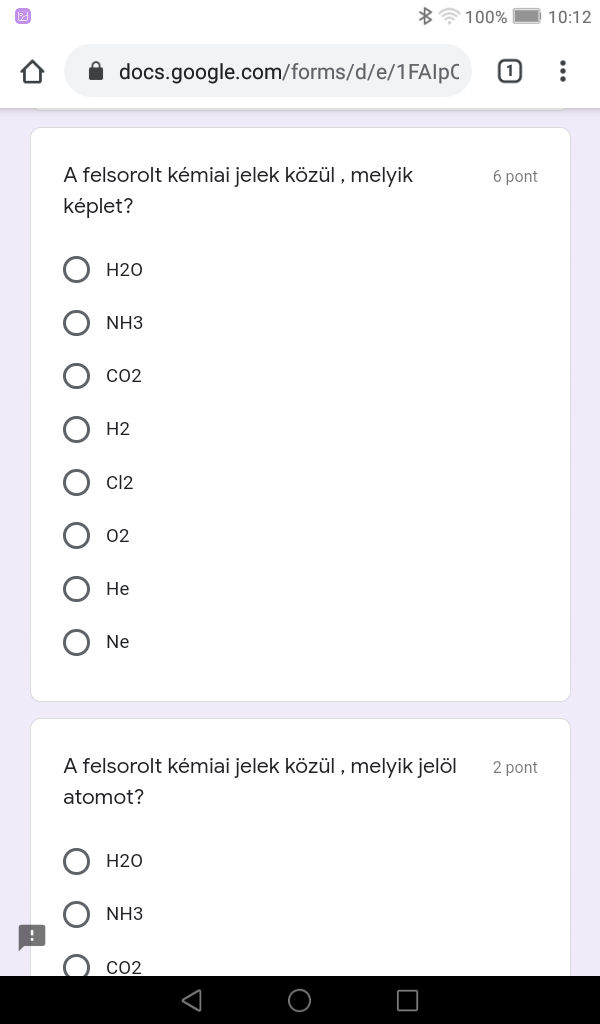Viewport: 600px width, 1024px height.
Task: Tap the padlock site security icon
Action: pos(96,71)
